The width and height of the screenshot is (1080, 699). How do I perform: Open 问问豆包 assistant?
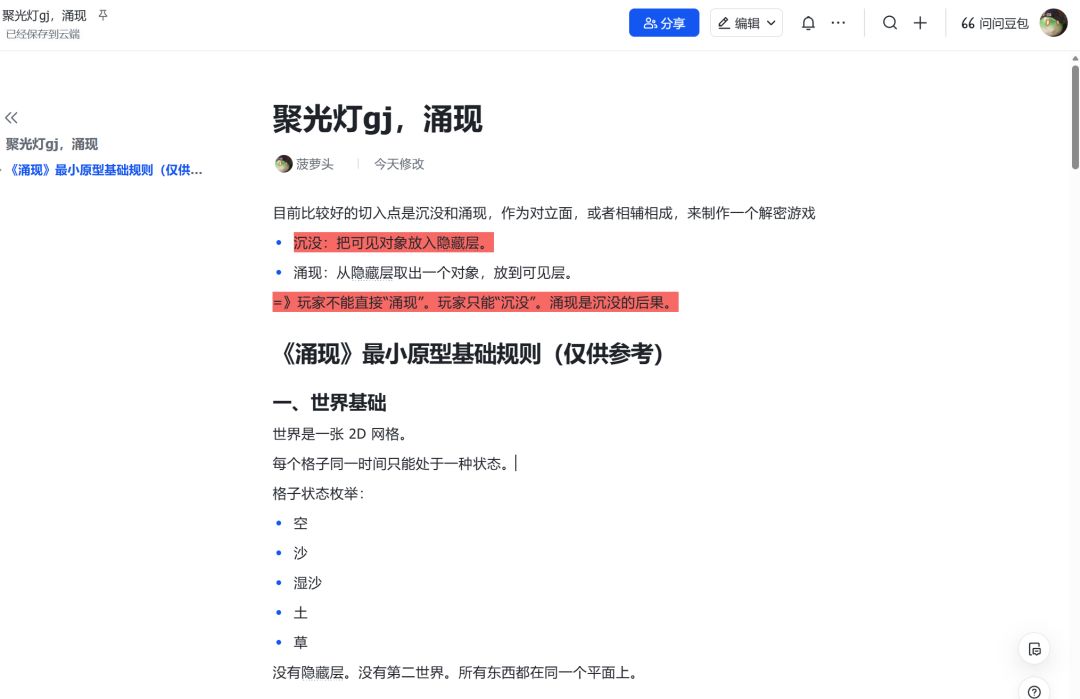(995, 23)
